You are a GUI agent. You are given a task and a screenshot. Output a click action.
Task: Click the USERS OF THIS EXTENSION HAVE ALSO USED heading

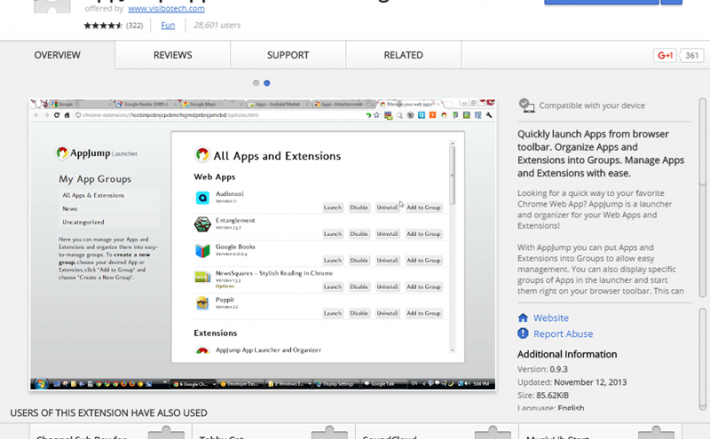pos(109,413)
